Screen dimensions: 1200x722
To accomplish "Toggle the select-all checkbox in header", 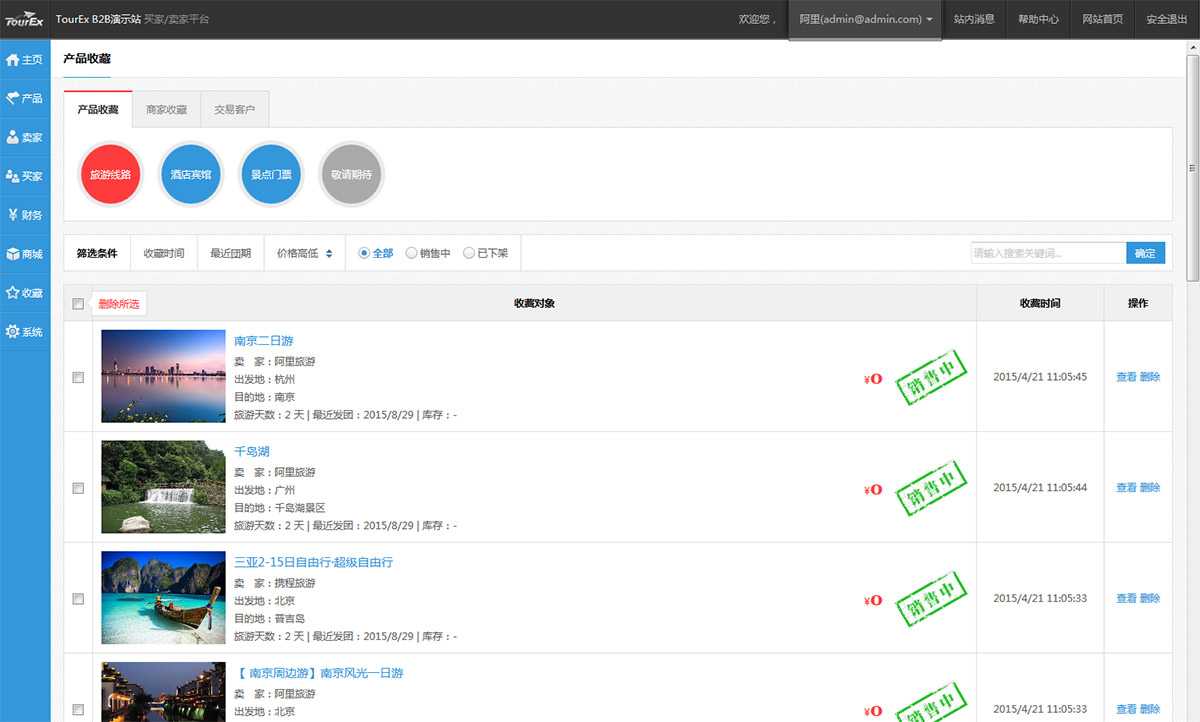I will click(78, 304).
